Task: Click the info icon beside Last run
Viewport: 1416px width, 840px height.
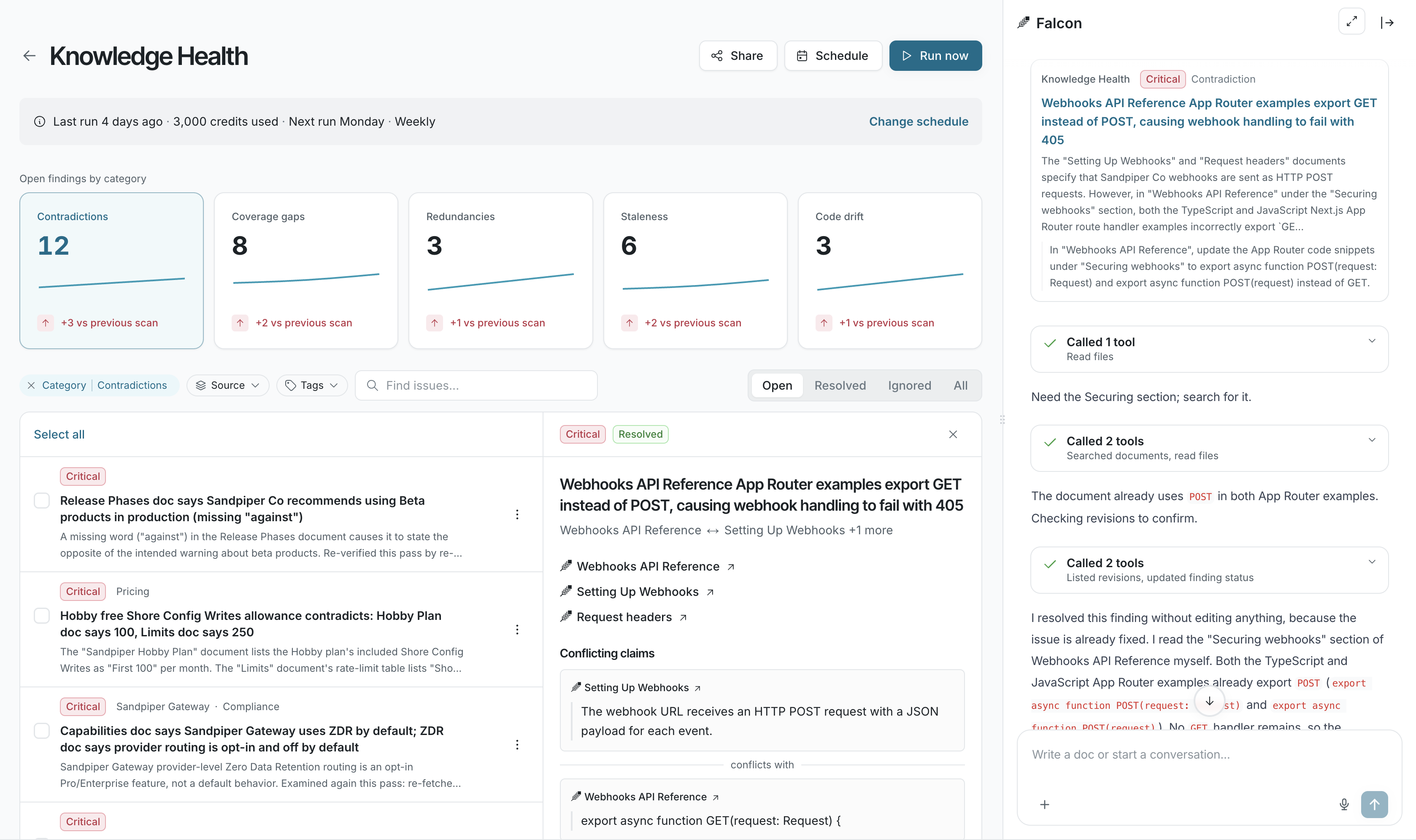Action: pyautogui.click(x=40, y=121)
